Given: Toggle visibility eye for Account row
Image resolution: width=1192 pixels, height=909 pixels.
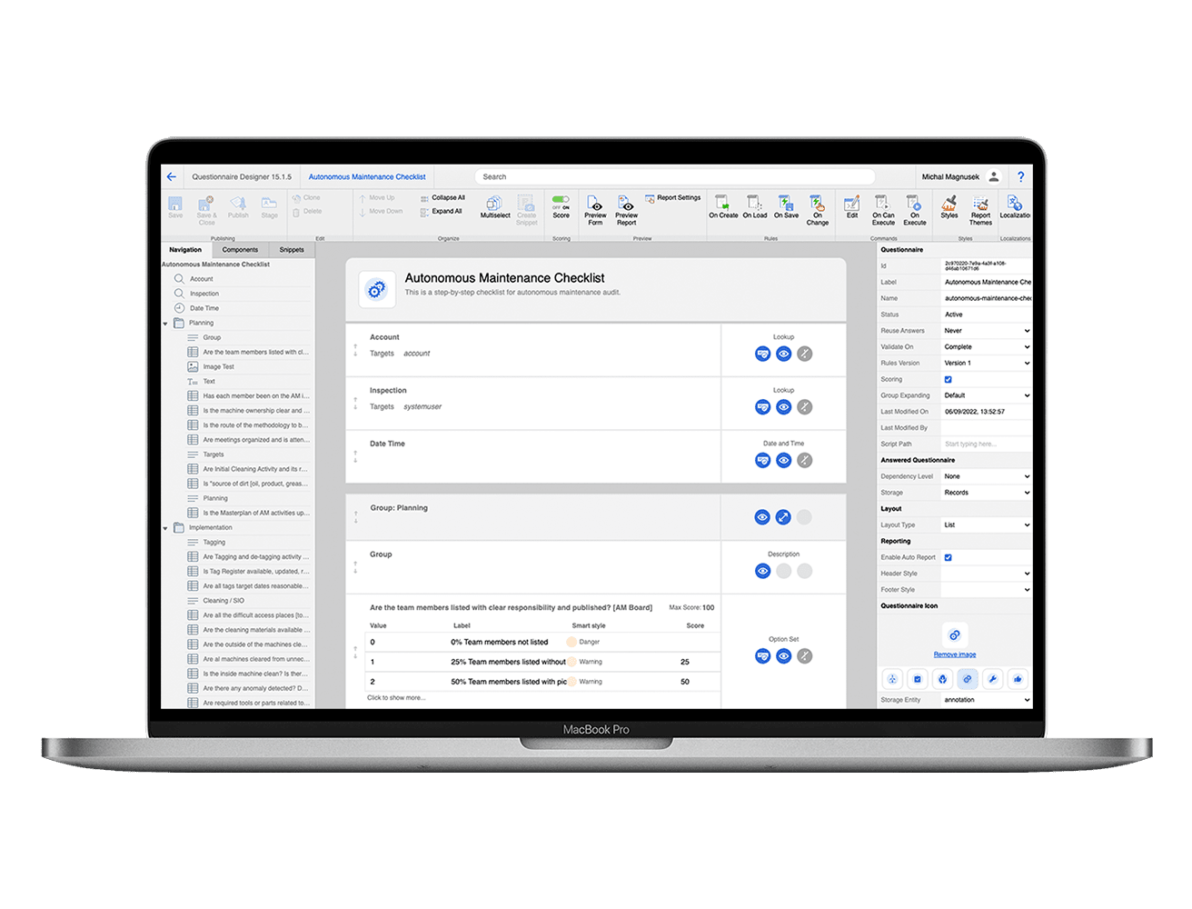Looking at the screenshot, I should 783,354.
